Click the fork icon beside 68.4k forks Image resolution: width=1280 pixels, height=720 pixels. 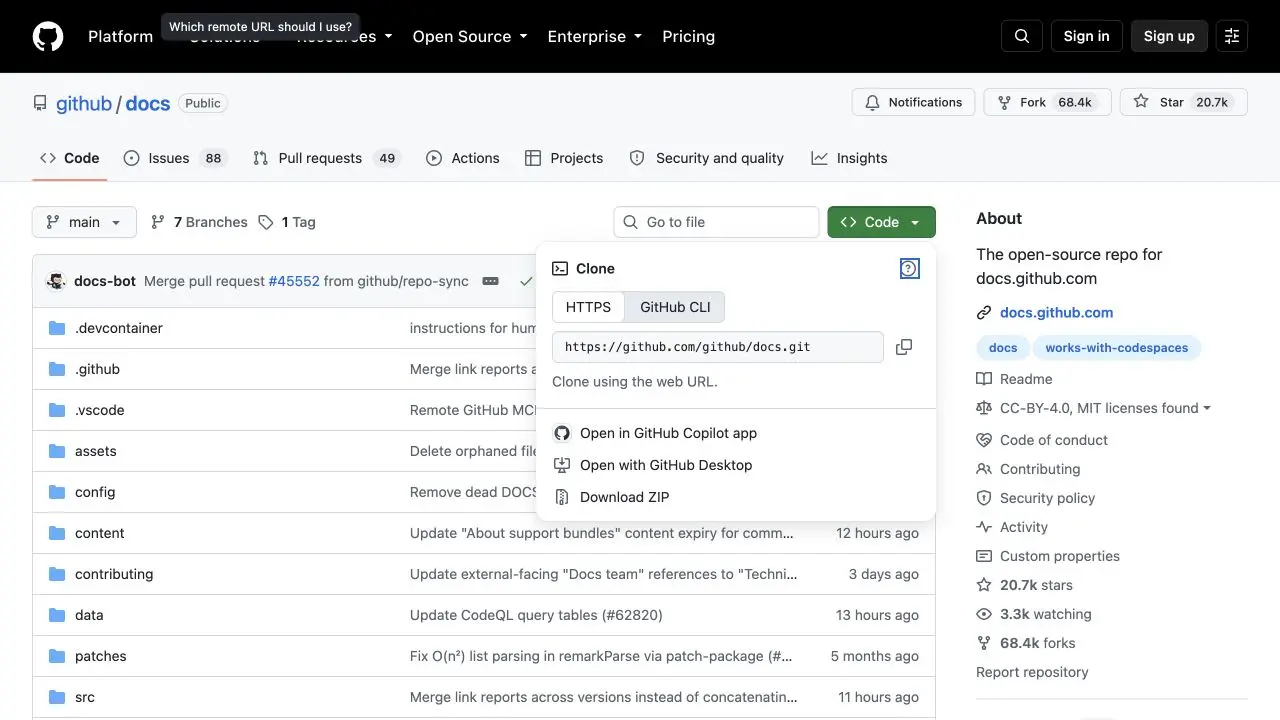[x=984, y=643]
